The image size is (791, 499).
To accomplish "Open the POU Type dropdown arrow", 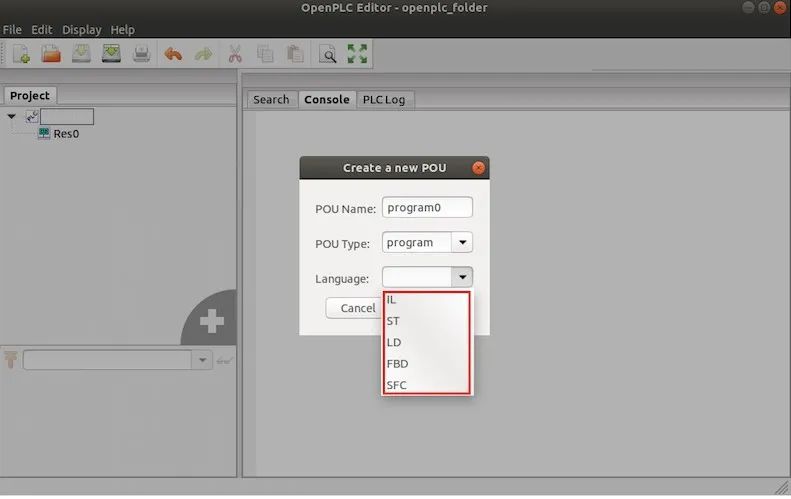I will [462, 242].
